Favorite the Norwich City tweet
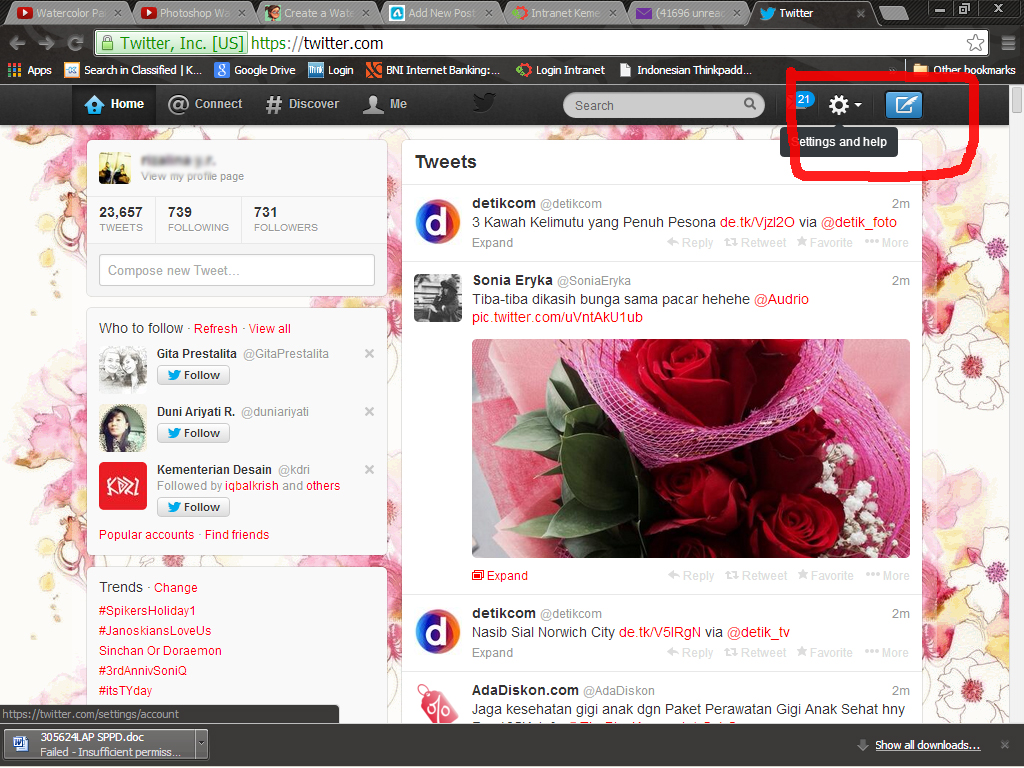 pyautogui.click(x=824, y=653)
